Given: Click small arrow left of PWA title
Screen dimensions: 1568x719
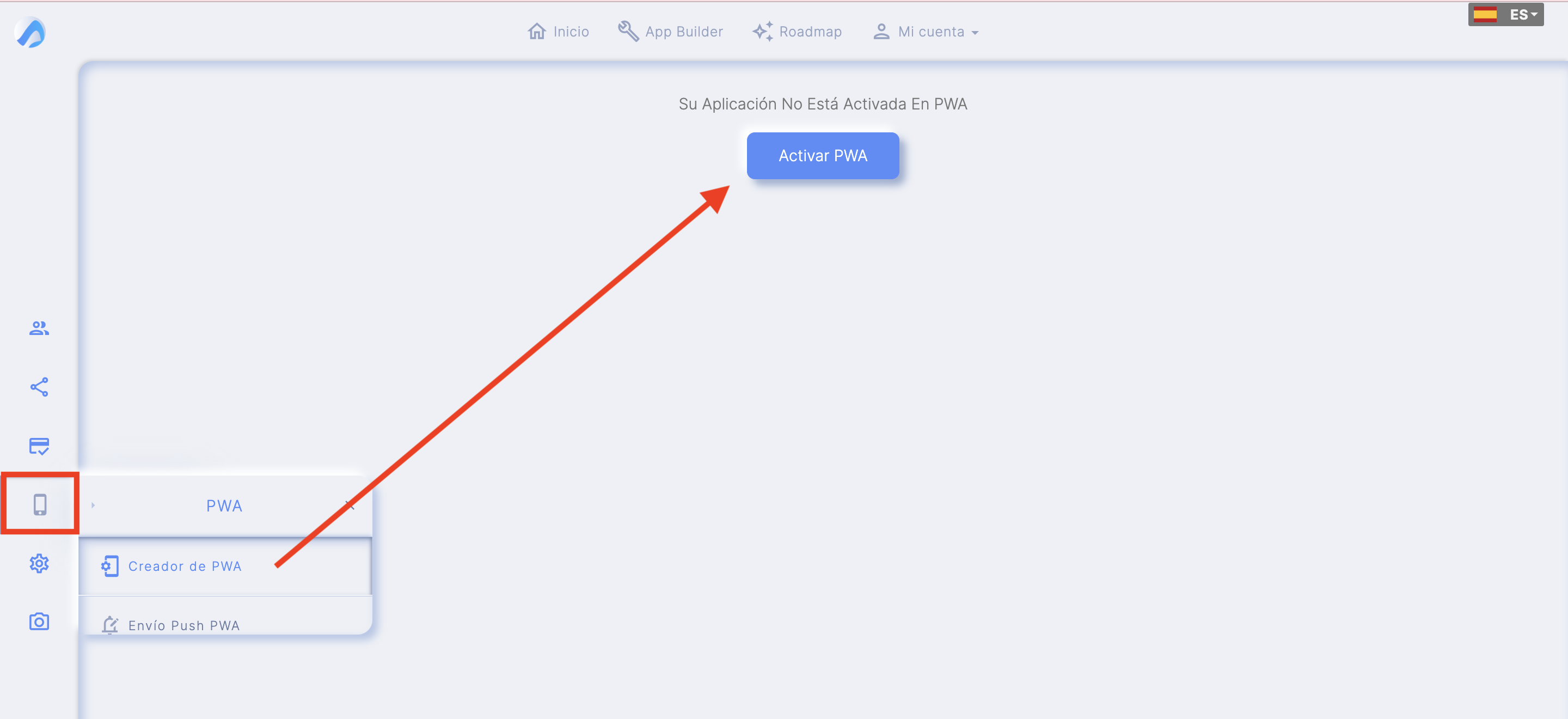Looking at the screenshot, I should tap(93, 505).
